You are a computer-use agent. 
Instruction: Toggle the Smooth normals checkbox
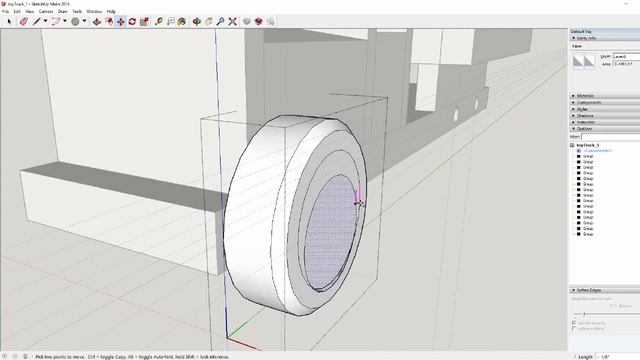574,323
